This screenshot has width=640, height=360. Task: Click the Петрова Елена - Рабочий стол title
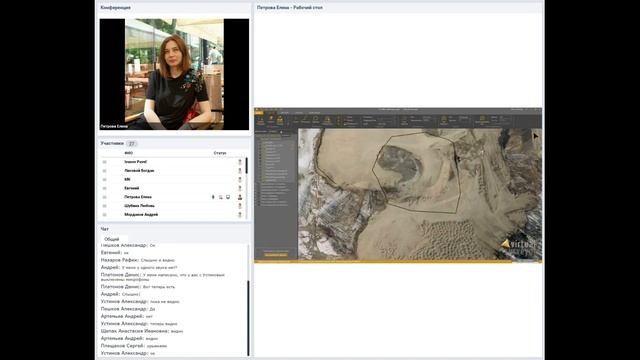coord(290,7)
